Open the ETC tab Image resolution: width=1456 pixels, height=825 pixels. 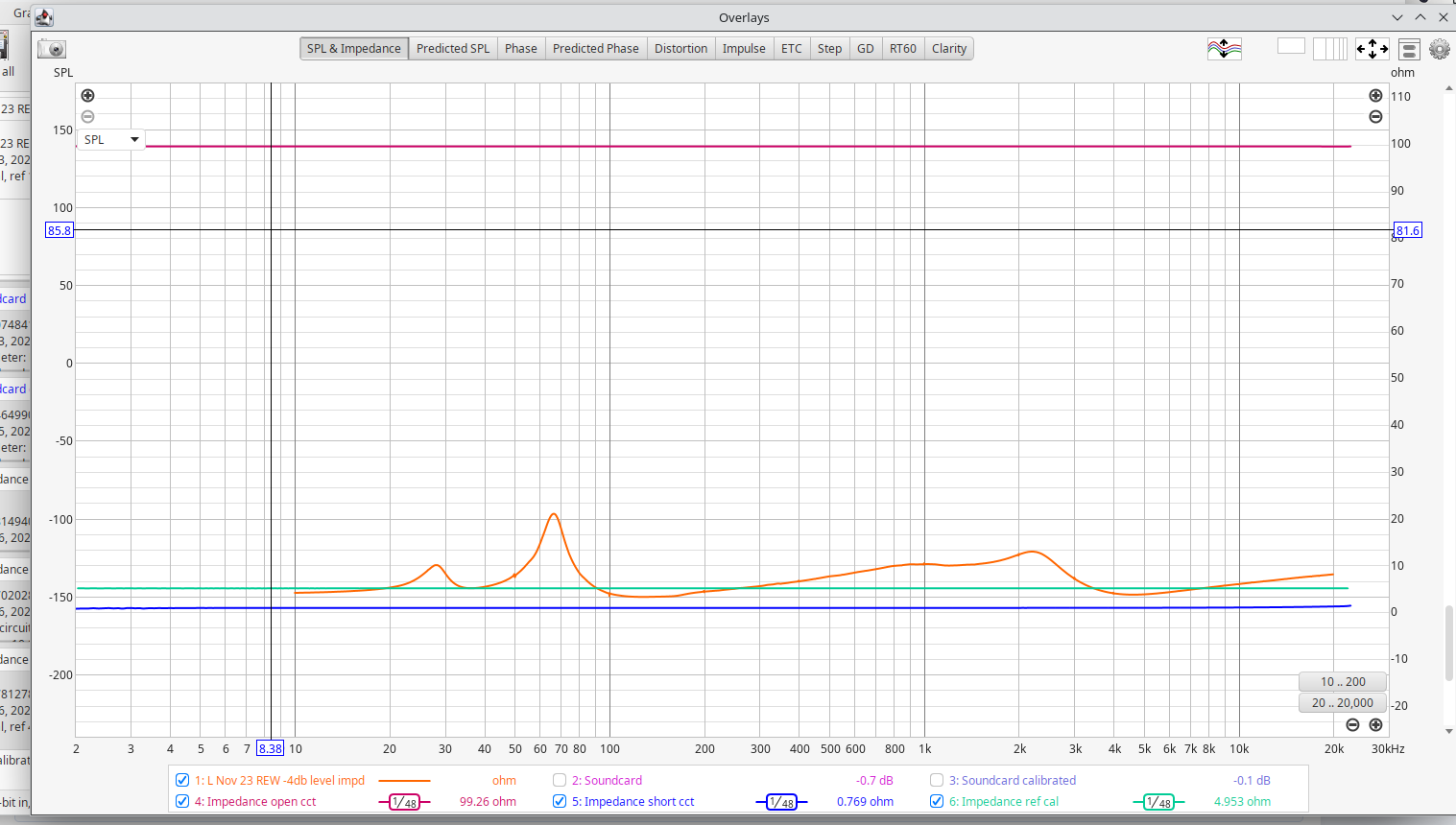(x=792, y=48)
